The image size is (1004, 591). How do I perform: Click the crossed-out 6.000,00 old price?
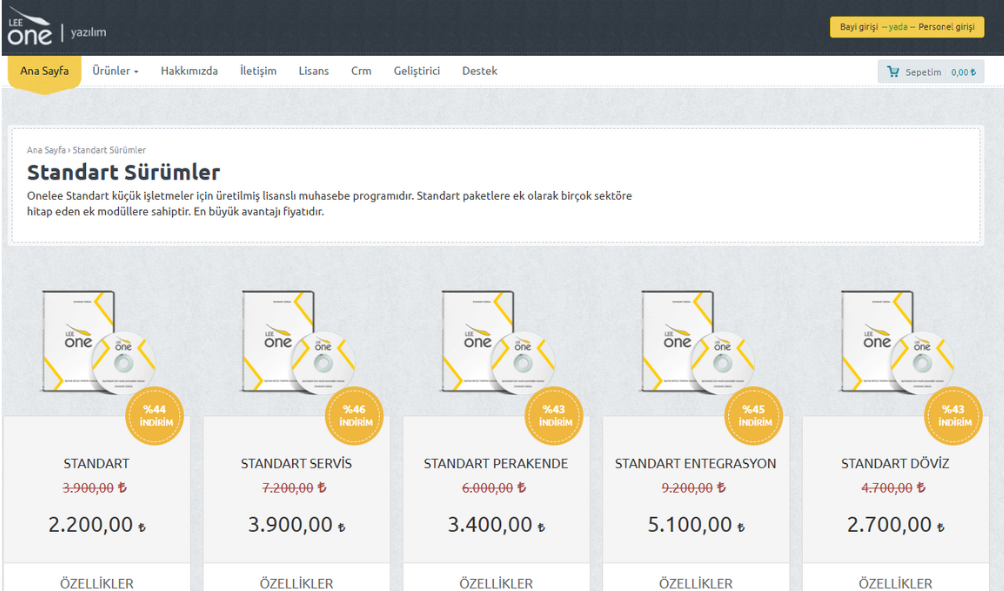coord(494,488)
